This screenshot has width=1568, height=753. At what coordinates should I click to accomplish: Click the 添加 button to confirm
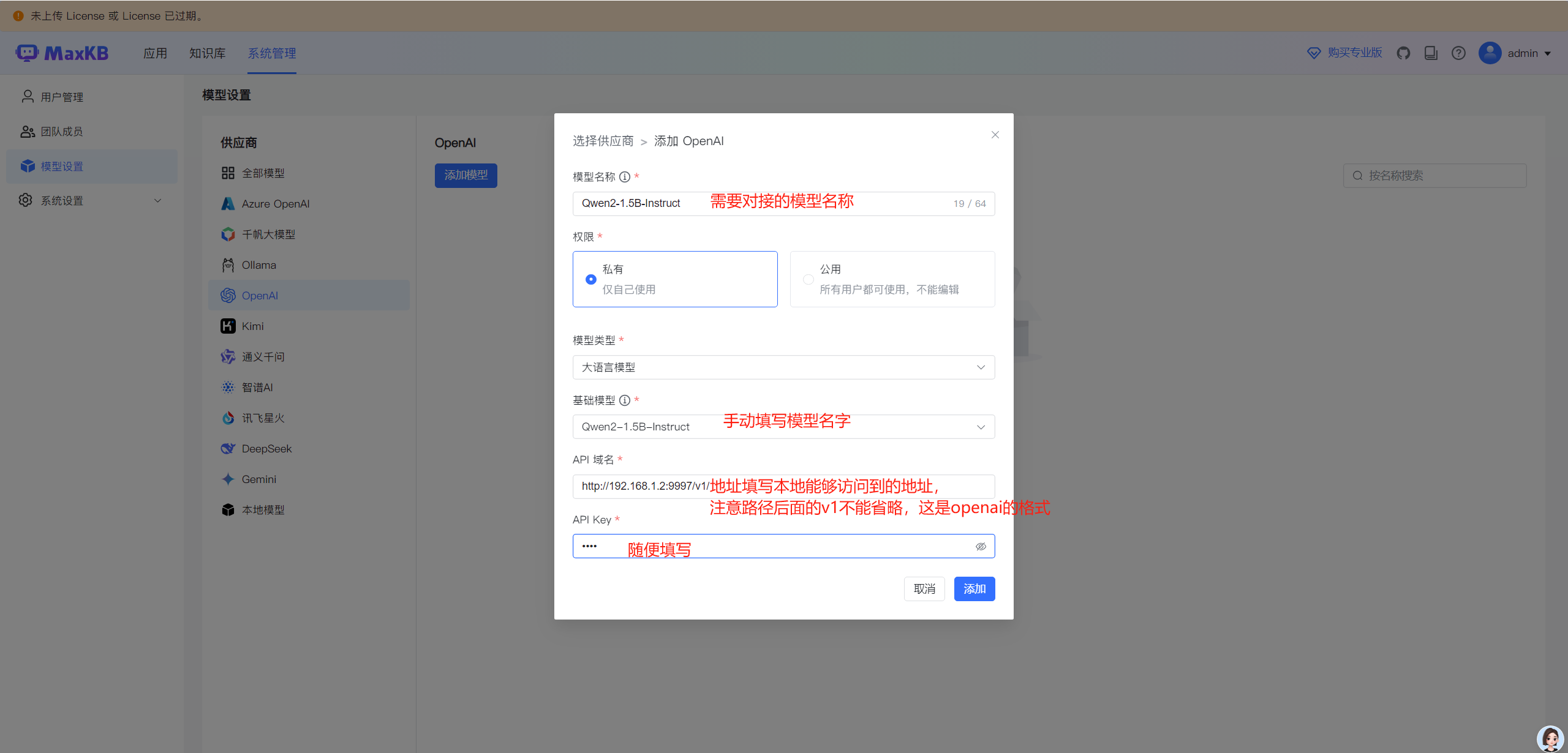click(974, 588)
